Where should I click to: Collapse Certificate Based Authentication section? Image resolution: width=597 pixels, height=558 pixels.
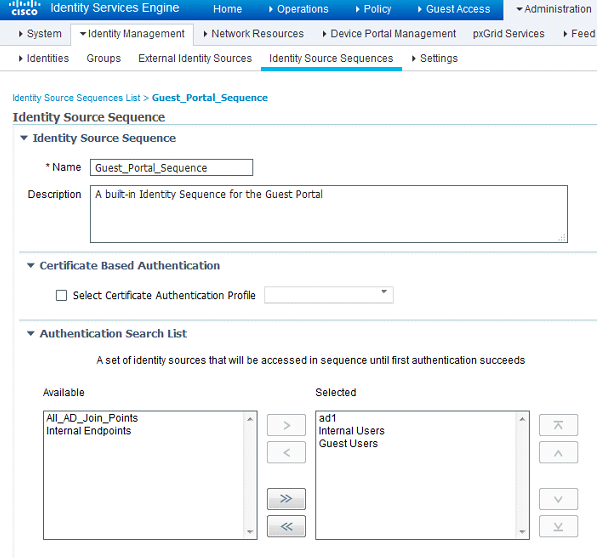click(x=31, y=265)
